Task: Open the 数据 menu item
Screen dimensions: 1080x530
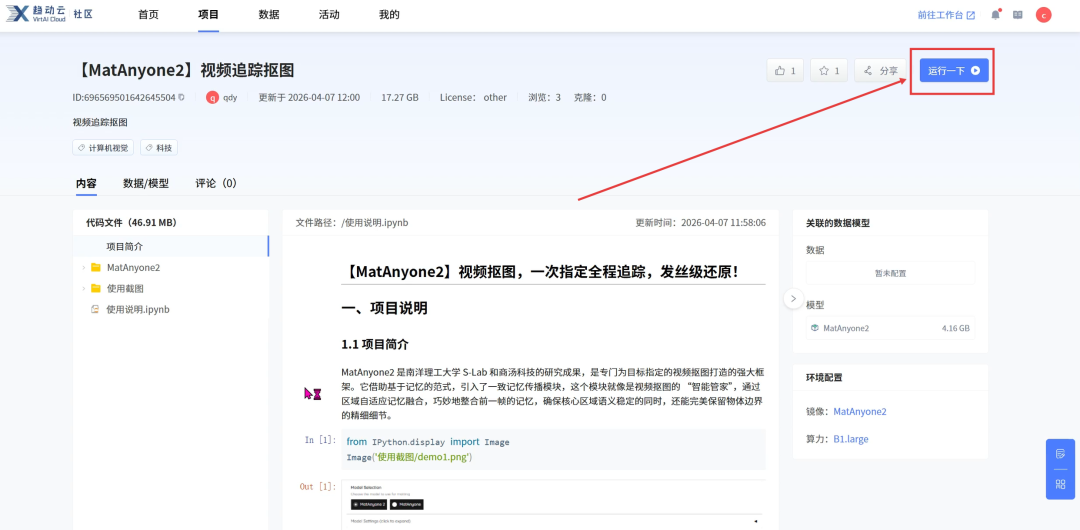Action: tap(269, 14)
